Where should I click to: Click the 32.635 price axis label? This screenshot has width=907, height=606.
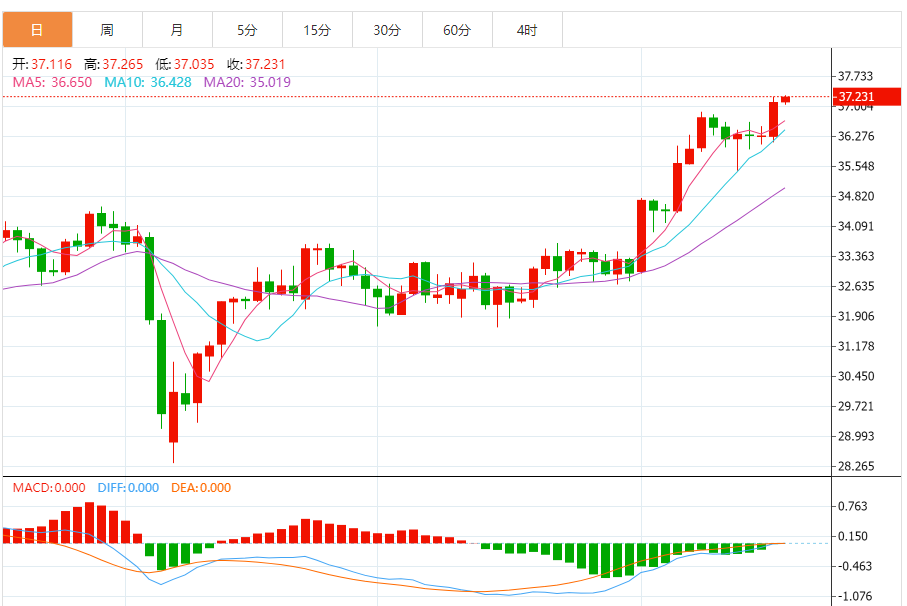(x=856, y=286)
